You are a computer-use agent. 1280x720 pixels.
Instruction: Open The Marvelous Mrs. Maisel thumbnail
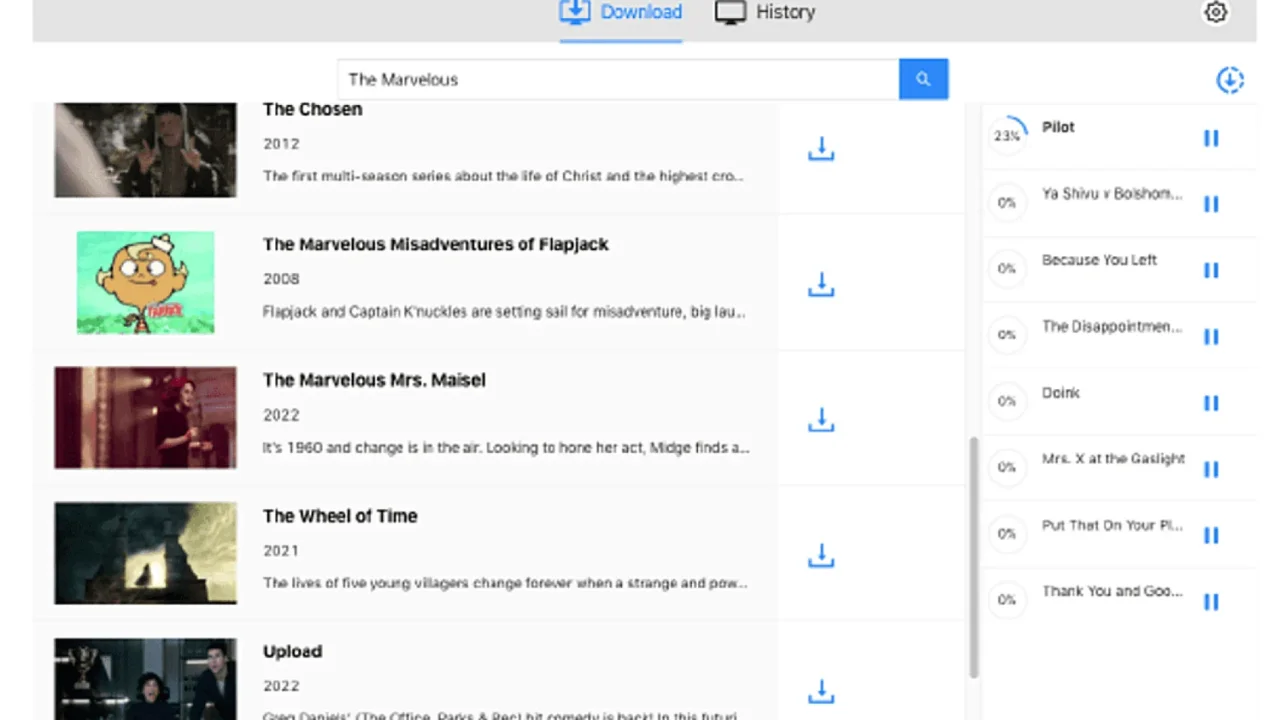146,417
